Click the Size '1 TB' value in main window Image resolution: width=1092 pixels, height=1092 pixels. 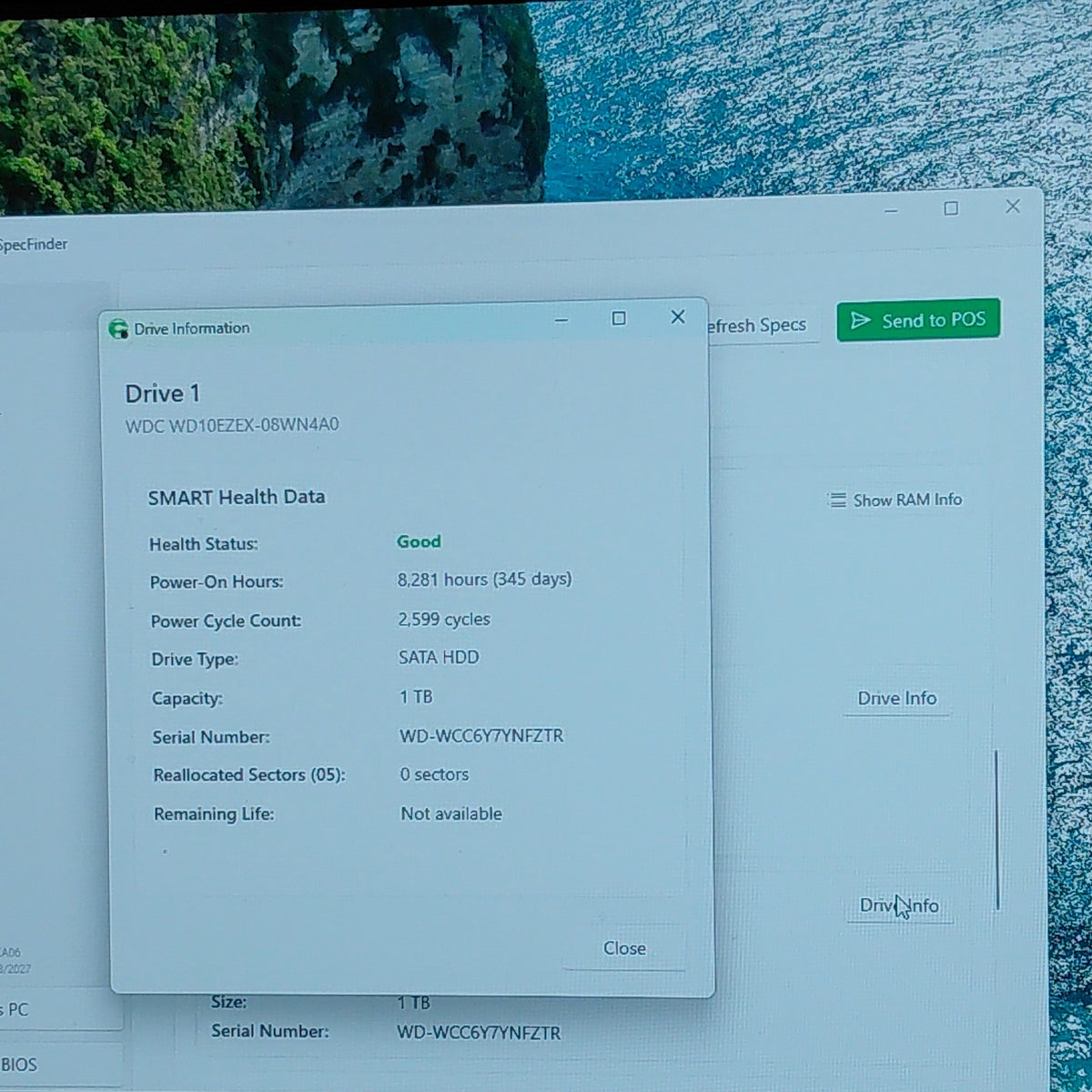coord(413,1003)
